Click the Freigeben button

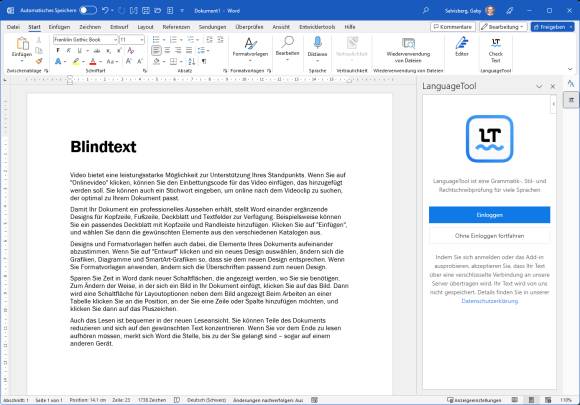553,27
